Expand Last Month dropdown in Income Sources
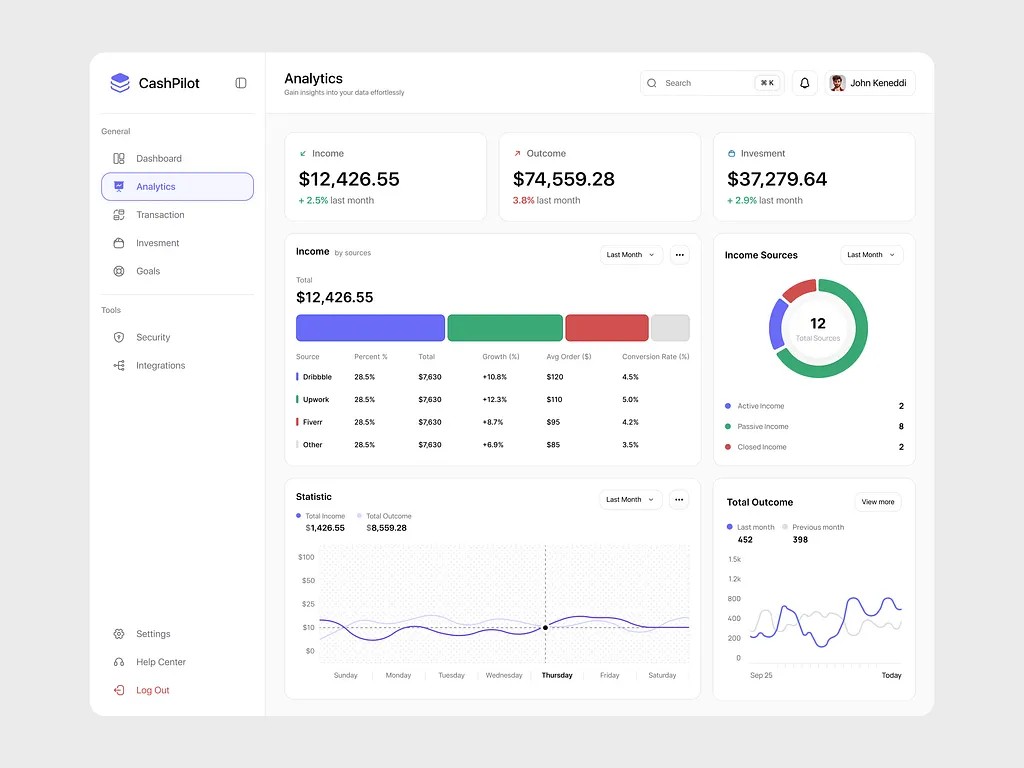This screenshot has width=1024, height=768. 871,255
